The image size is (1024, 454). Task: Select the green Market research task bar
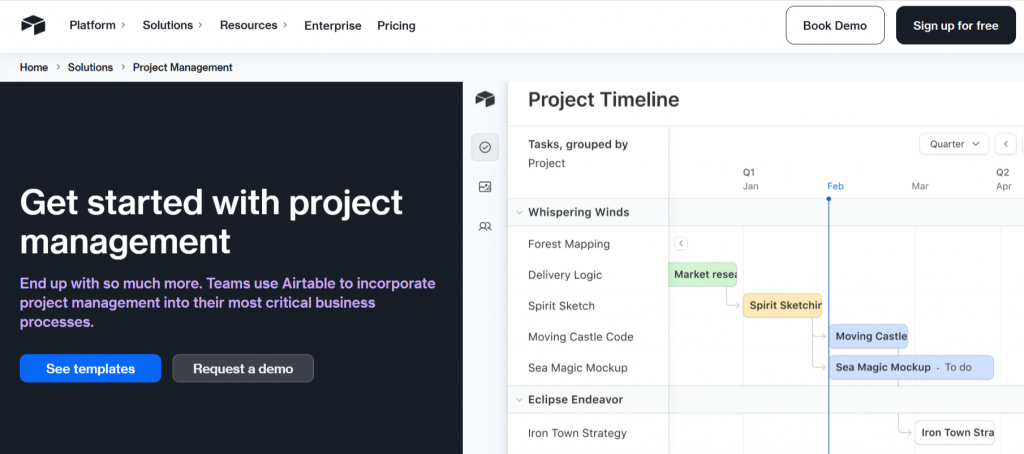(703, 274)
